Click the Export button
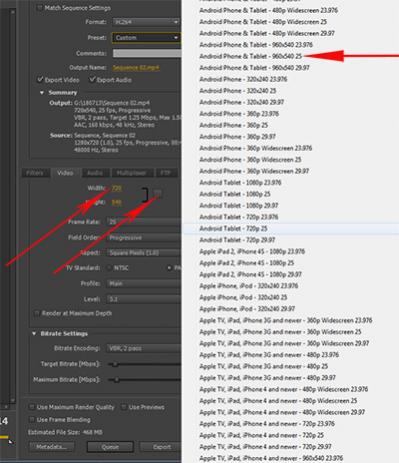Screen dimensions: 399x463 (x=161, y=447)
